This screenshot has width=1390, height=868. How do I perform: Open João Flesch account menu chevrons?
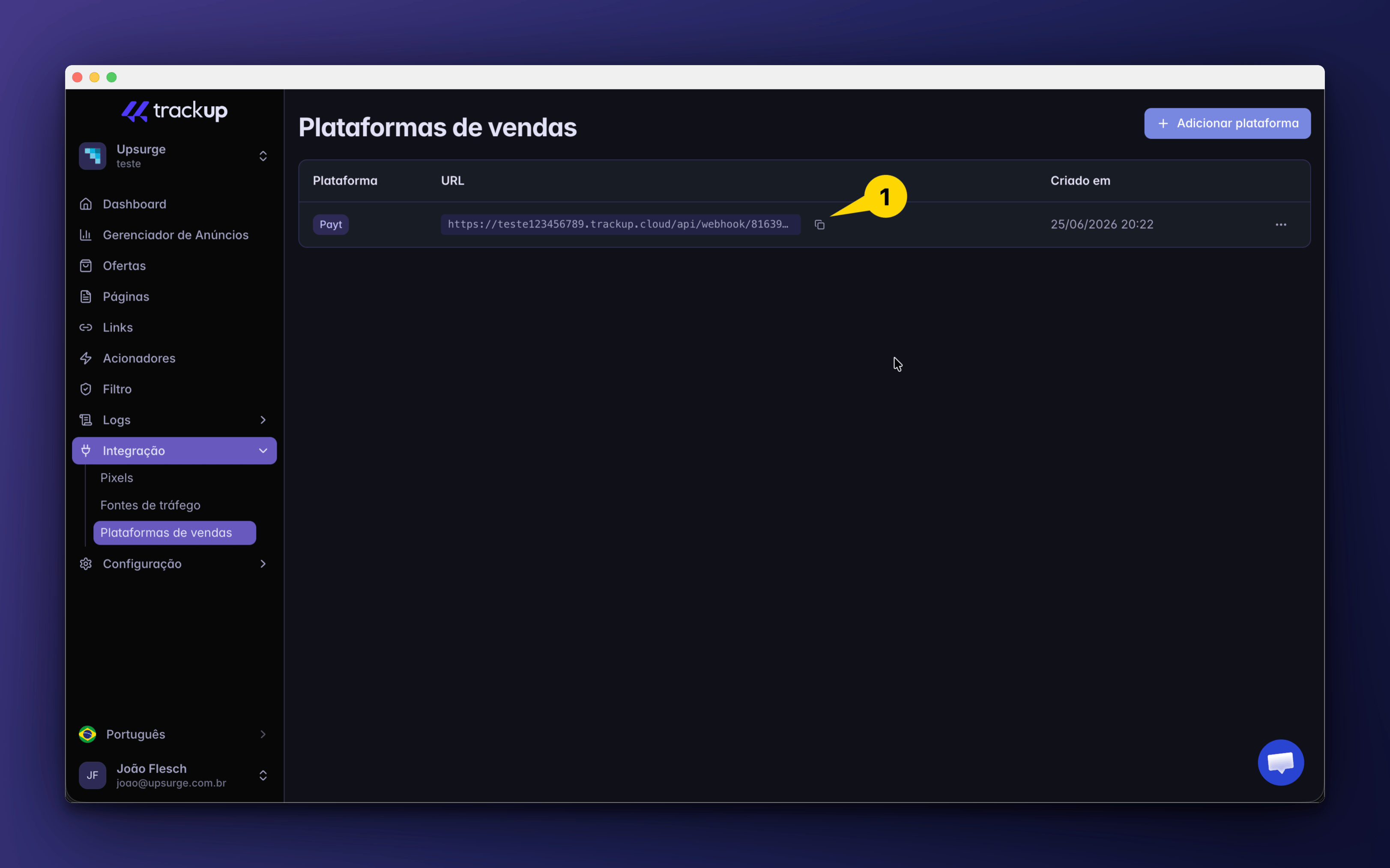click(x=263, y=776)
